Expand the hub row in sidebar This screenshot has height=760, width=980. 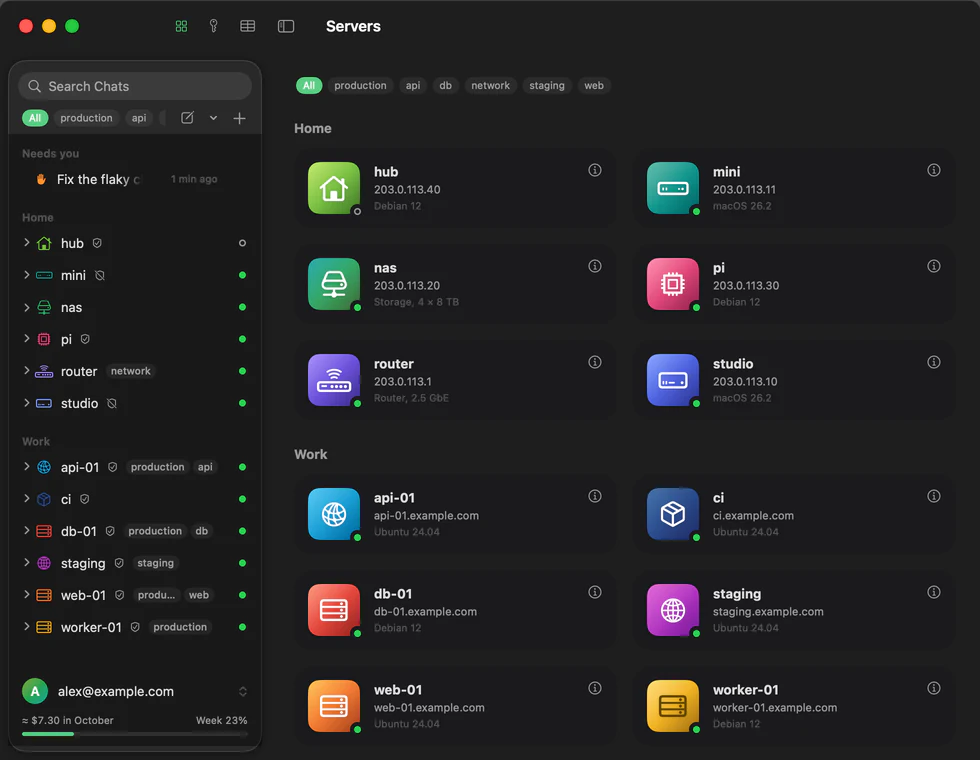click(x=26, y=242)
